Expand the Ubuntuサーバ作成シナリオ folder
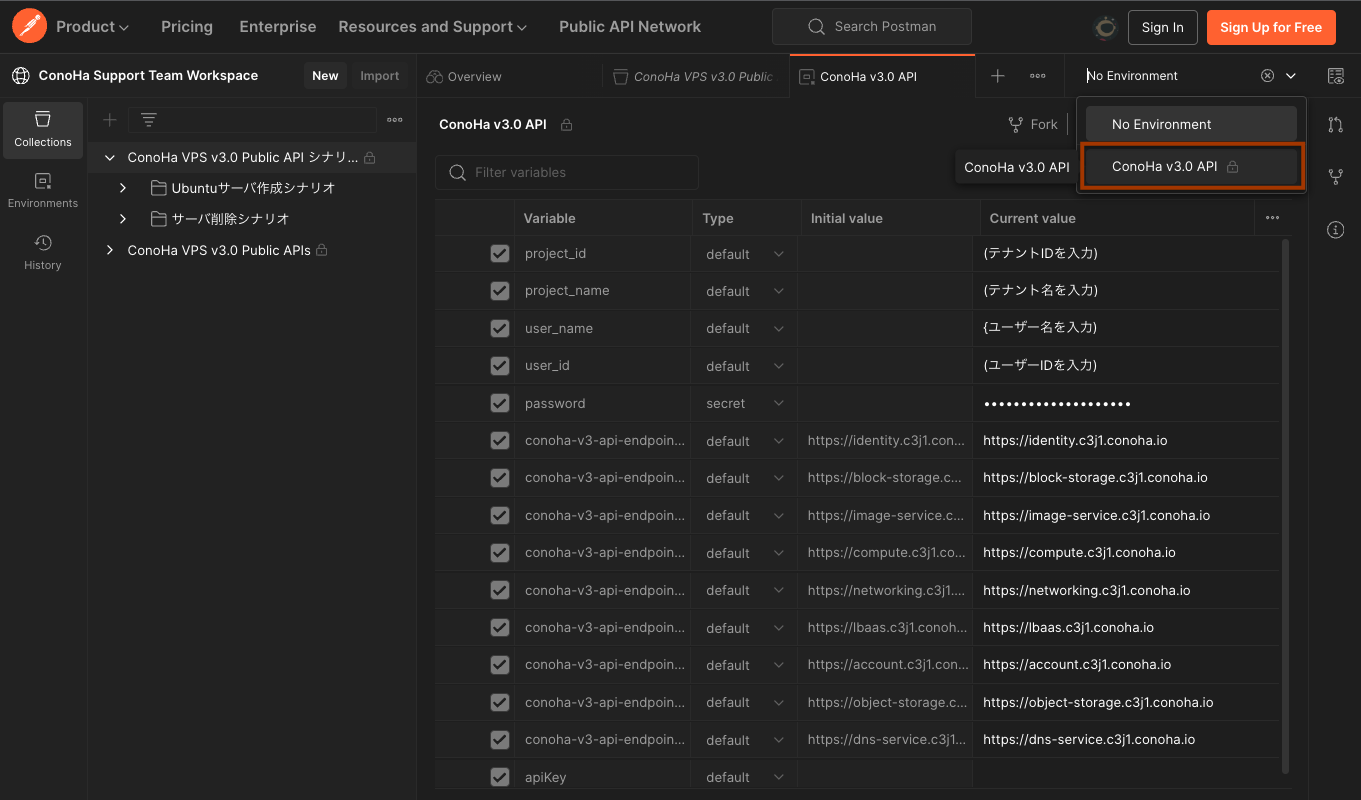This screenshot has height=800, width=1361. (123, 188)
